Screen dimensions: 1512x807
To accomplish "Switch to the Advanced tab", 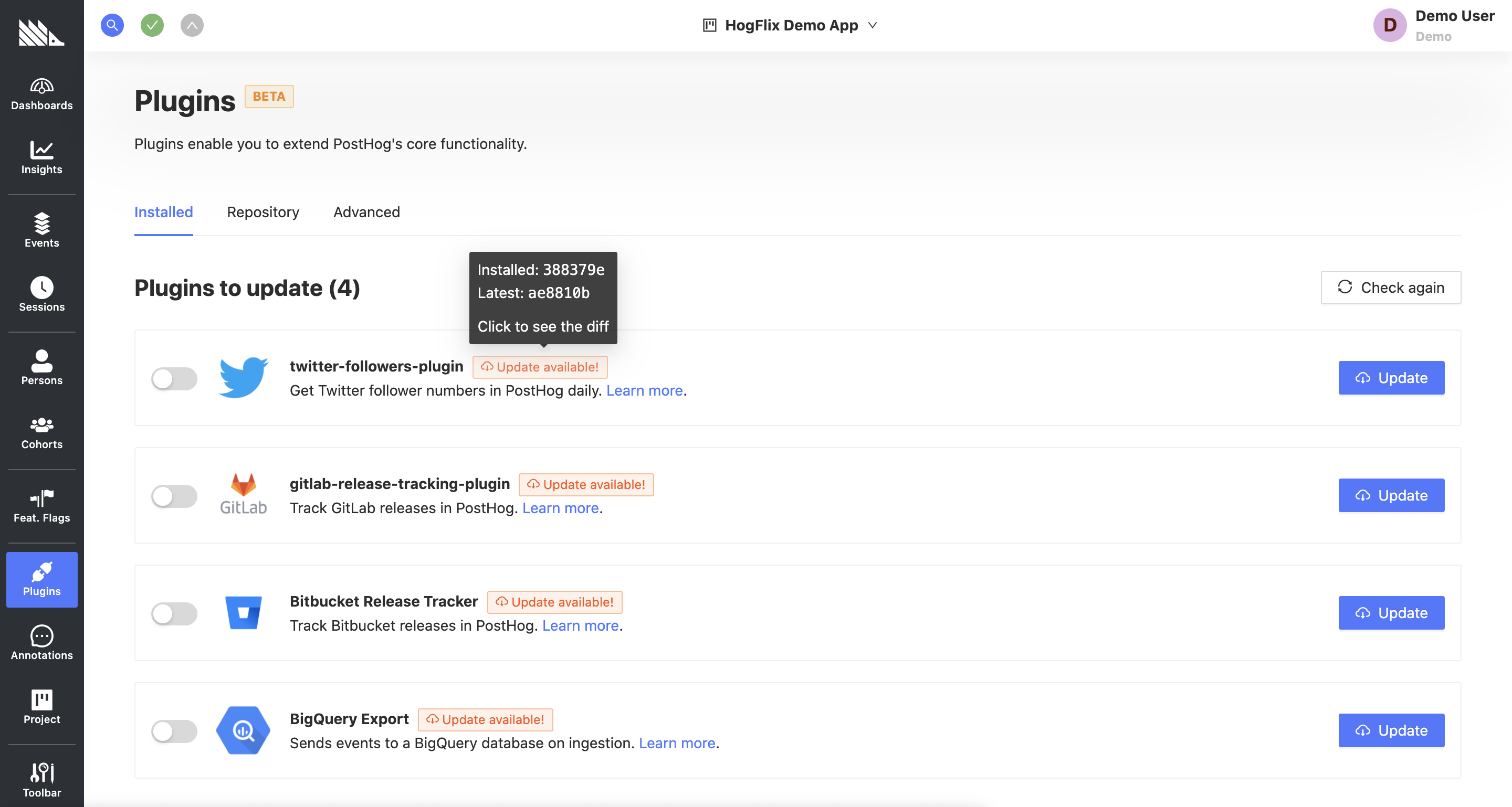I will [366, 213].
